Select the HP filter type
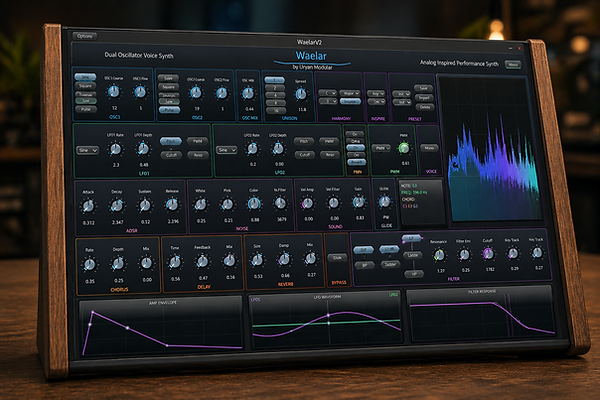Image resolution: width=600 pixels, height=400 pixels. pyautogui.click(x=414, y=274)
